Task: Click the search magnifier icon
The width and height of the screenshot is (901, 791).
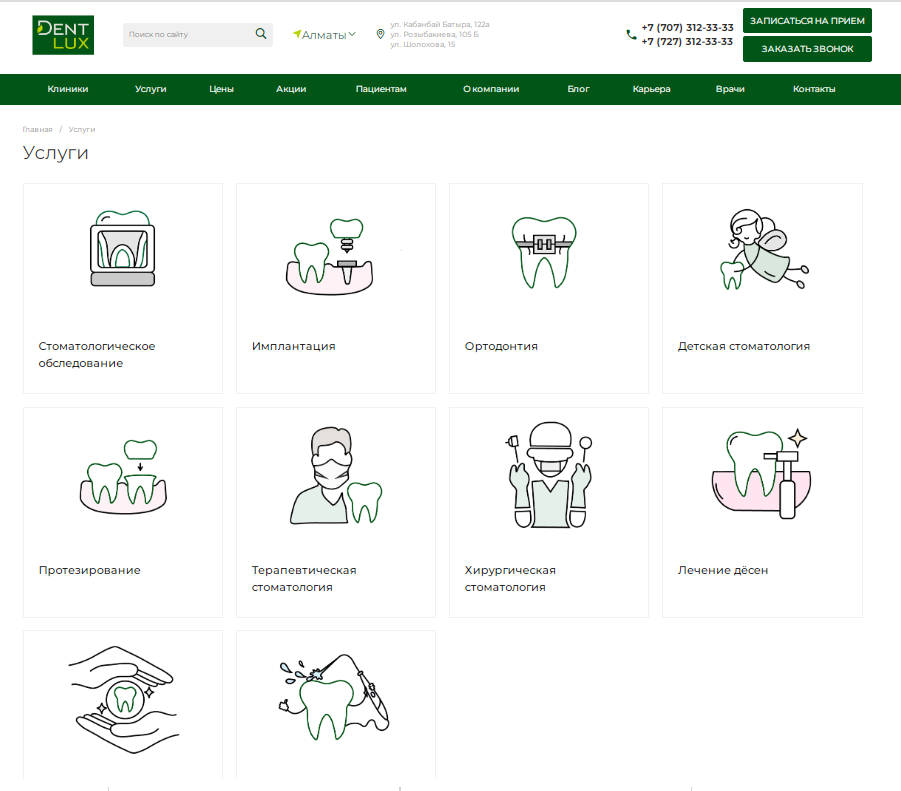Action: (261, 34)
